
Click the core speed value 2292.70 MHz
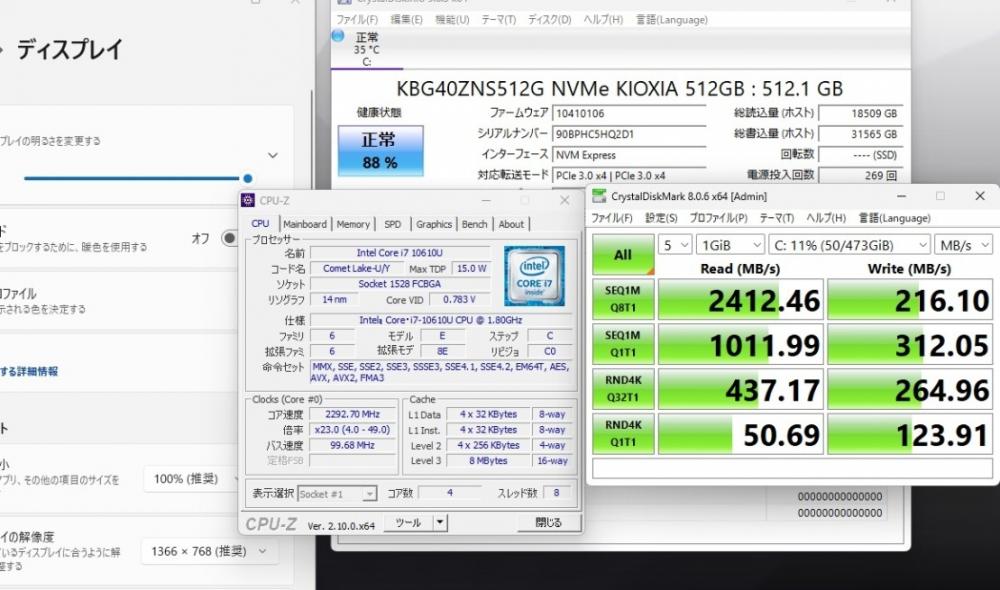pos(352,414)
